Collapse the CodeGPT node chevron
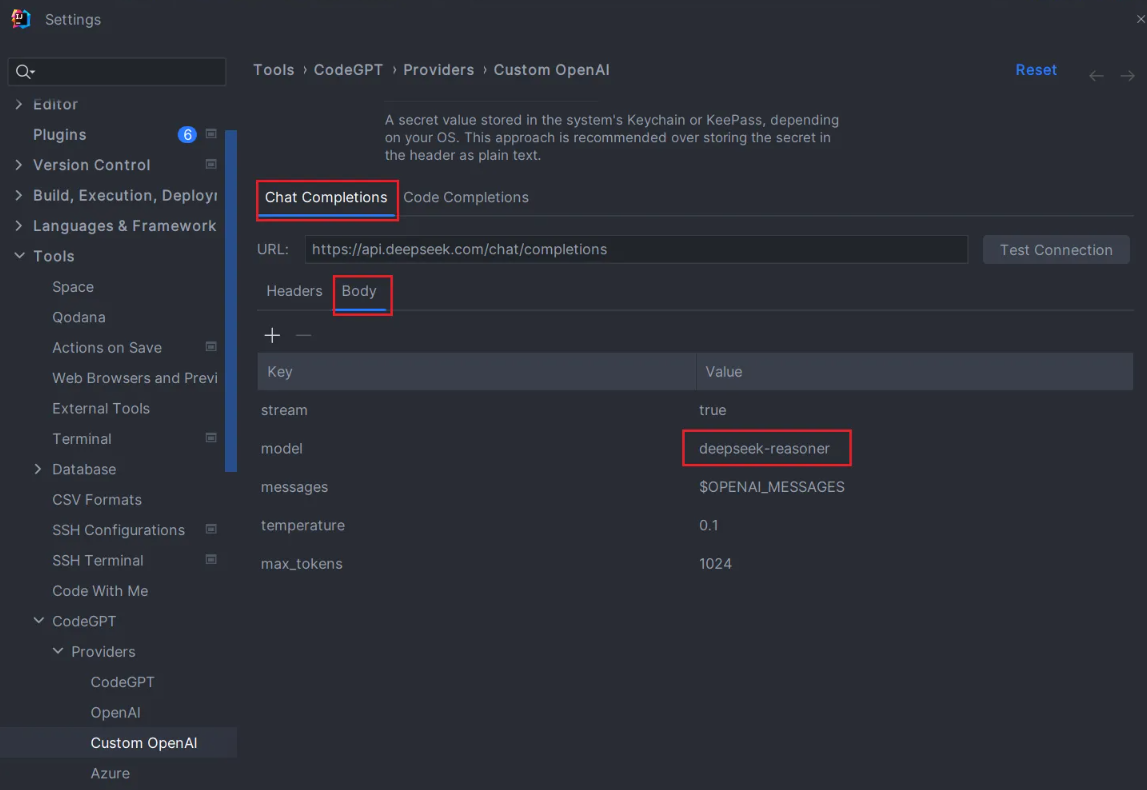Viewport: 1147px width, 790px height. (x=38, y=621)
